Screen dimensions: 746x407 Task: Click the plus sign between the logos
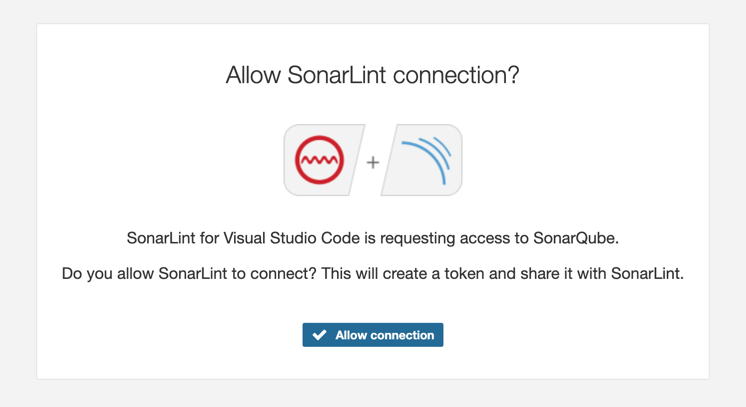373,161
